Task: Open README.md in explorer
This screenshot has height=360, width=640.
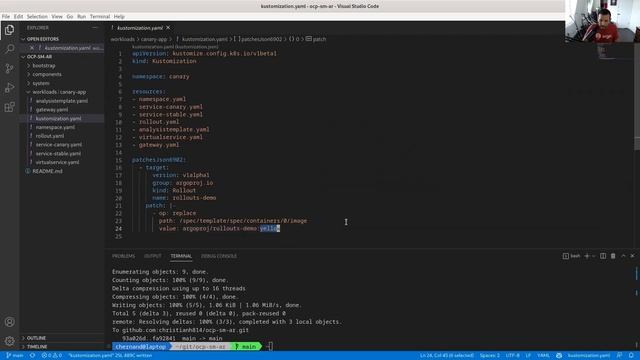Action: pyautogui.click(x=47, y=171)
